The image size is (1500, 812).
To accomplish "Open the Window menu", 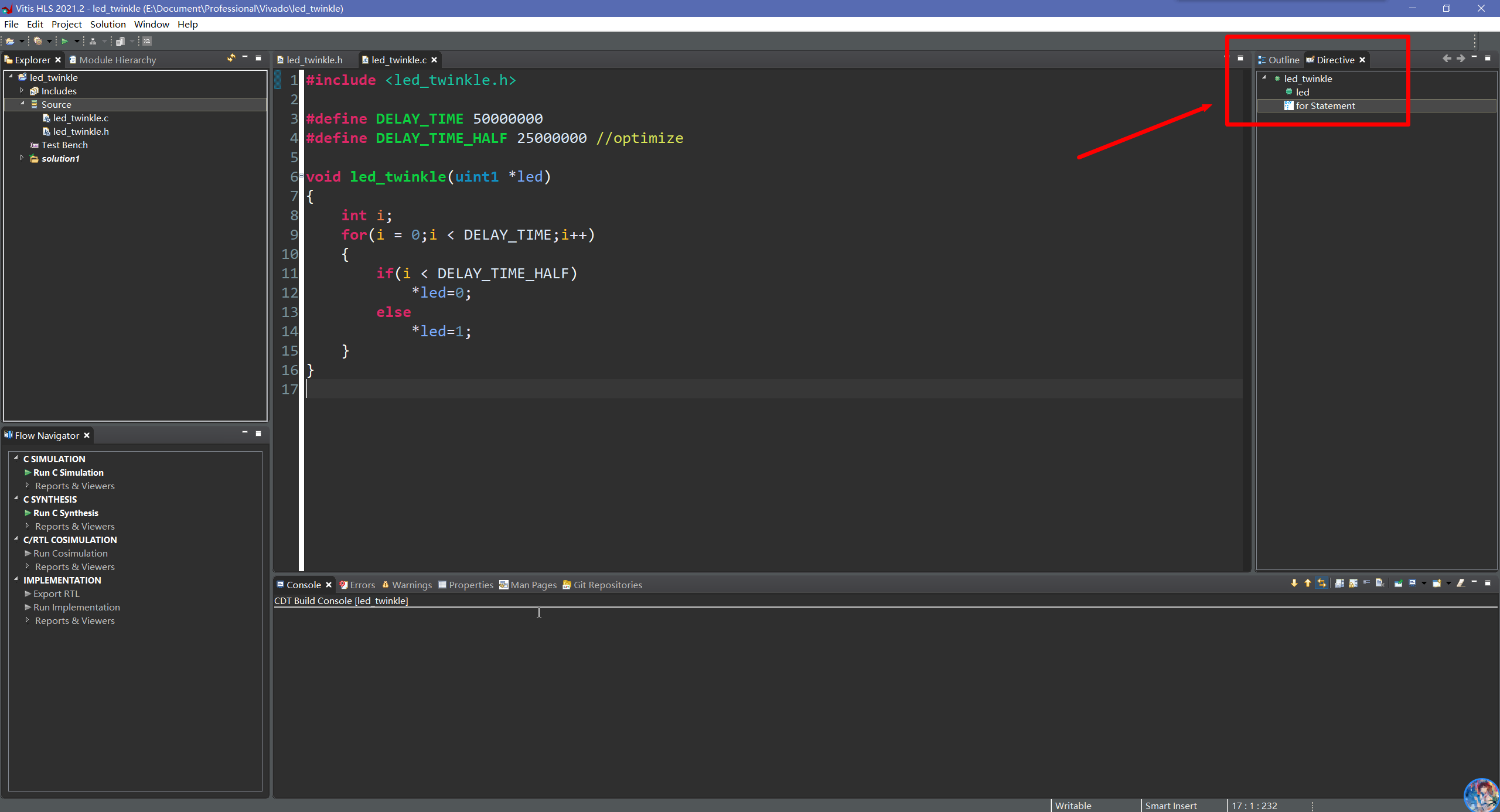I will pos(151,24).
